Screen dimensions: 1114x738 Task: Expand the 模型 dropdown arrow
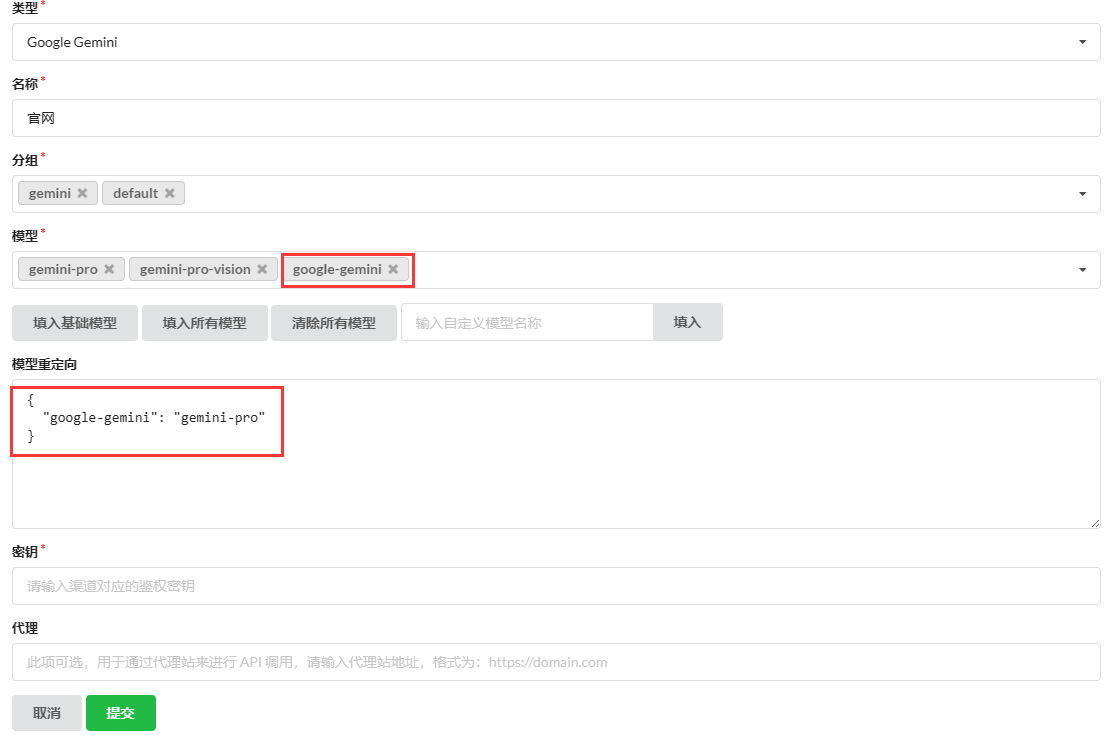click(x=1083, y=270)
